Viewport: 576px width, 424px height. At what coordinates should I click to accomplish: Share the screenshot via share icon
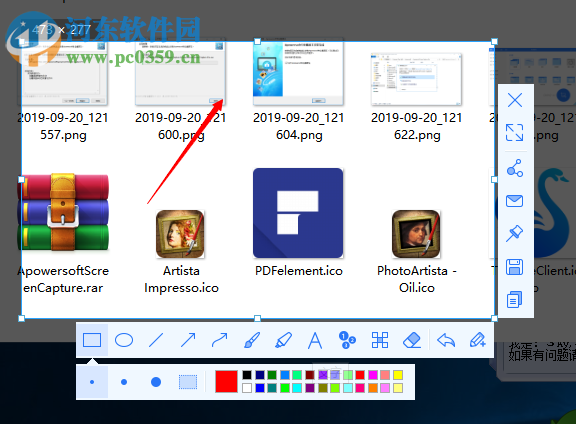click(515, 168)
